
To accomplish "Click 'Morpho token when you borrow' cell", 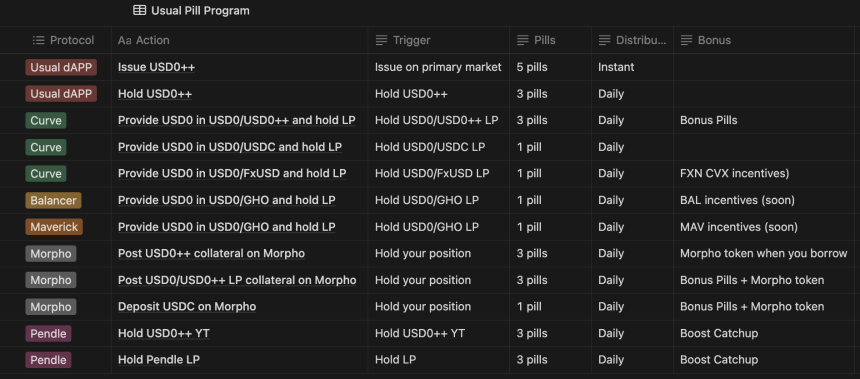I will coord(763,253).
